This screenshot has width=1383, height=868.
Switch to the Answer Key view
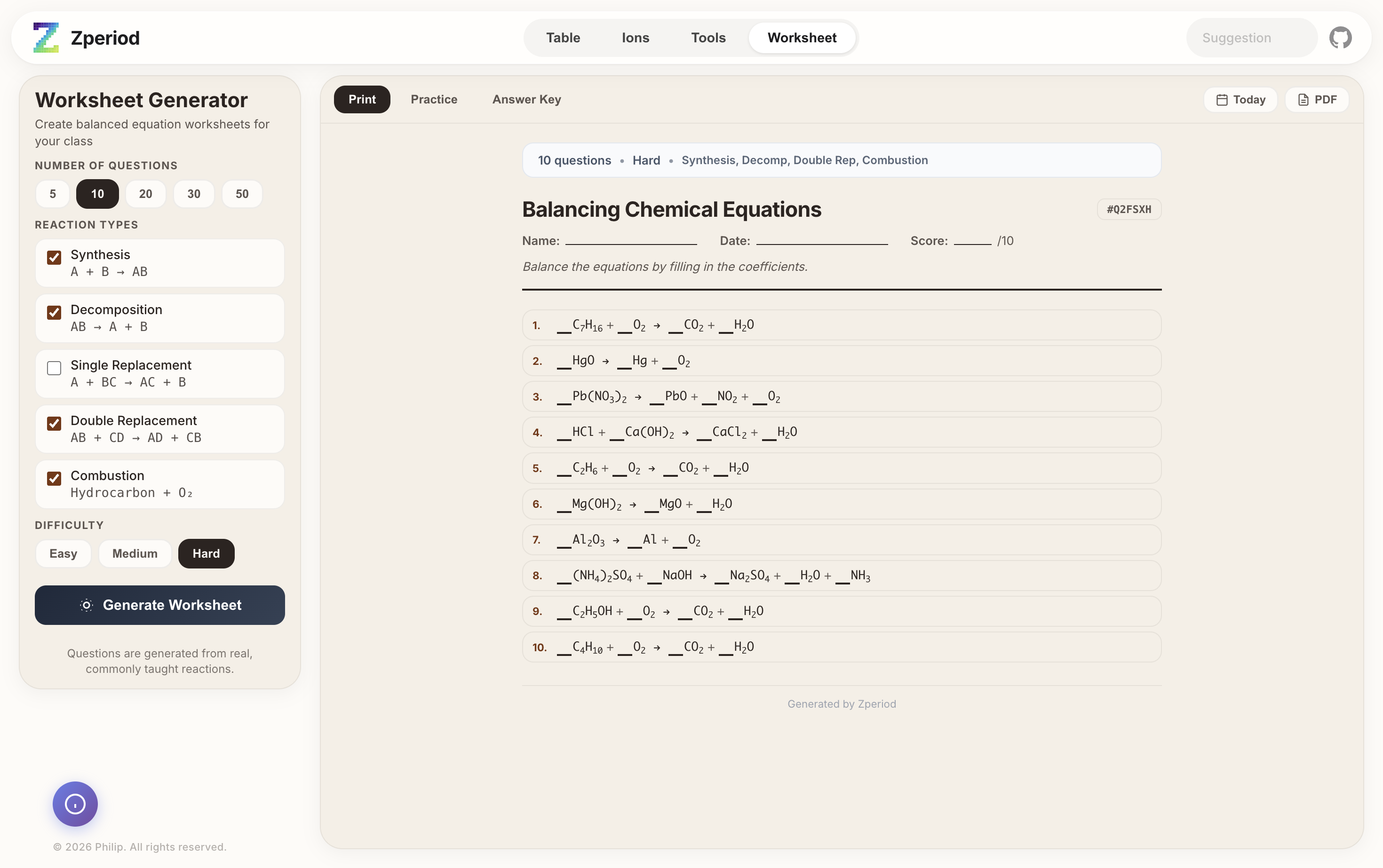coord(526,99)
